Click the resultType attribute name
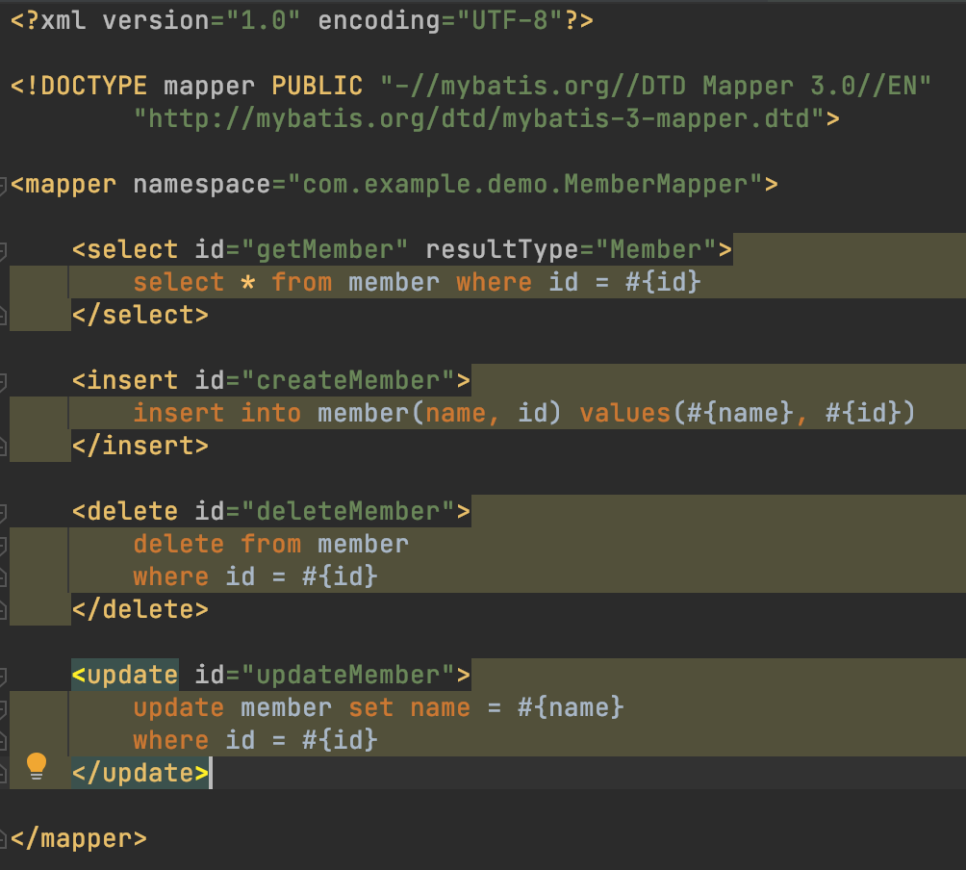Image resolution: width=966 pixels, height=870 pixels. 502,250
